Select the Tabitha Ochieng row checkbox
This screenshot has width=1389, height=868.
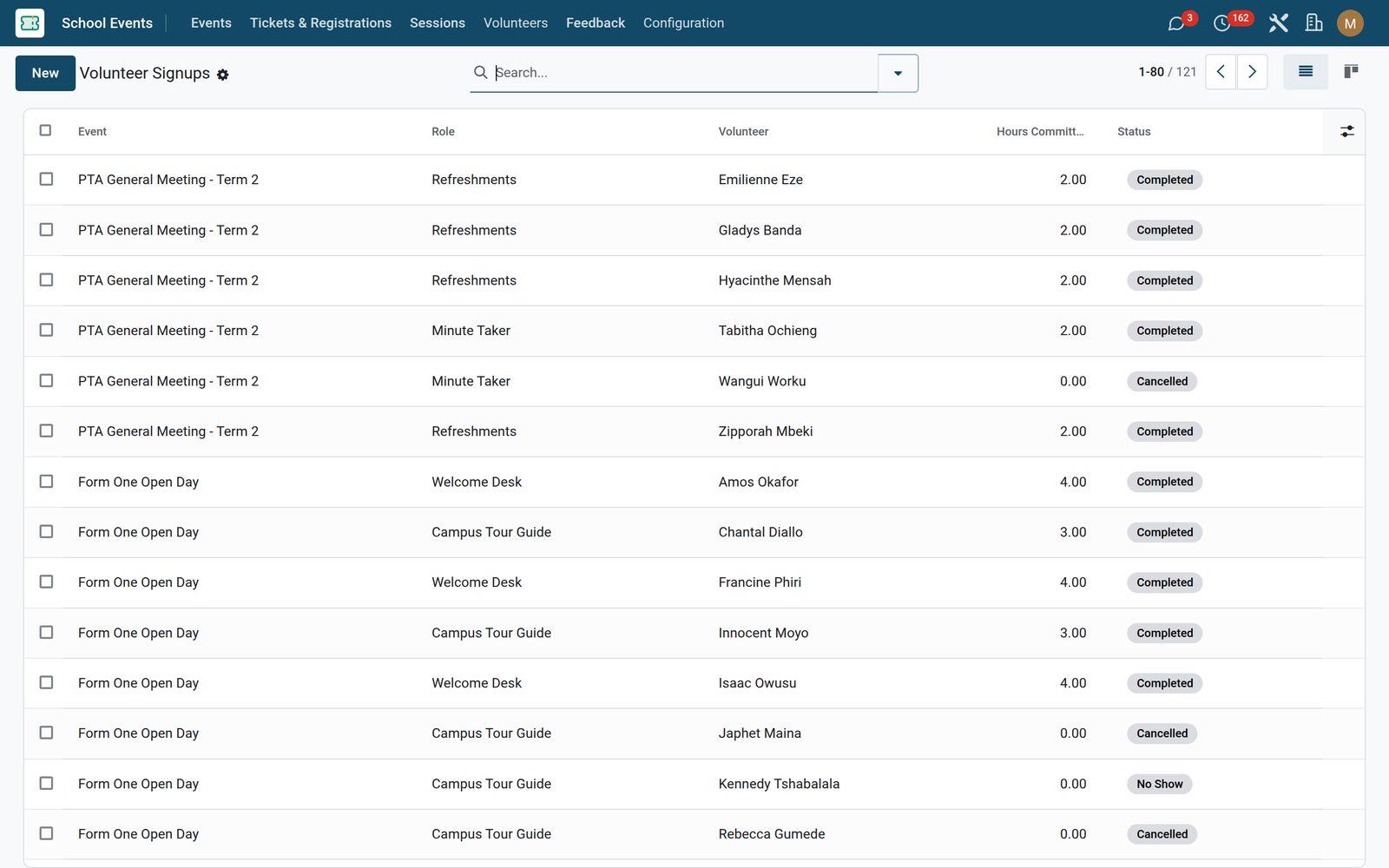46,330
